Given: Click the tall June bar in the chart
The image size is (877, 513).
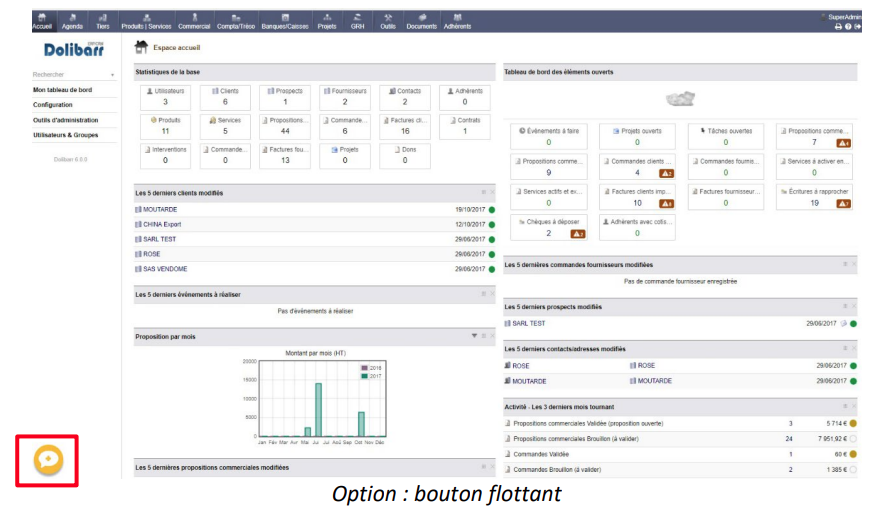Looking at the screenshot, I should tap(318, 410).
